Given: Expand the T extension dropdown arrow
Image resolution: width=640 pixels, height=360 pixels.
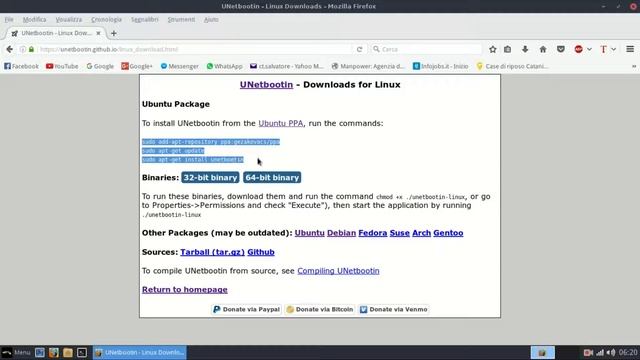Looking at the screenshot, I should click(x=613, y=49).
